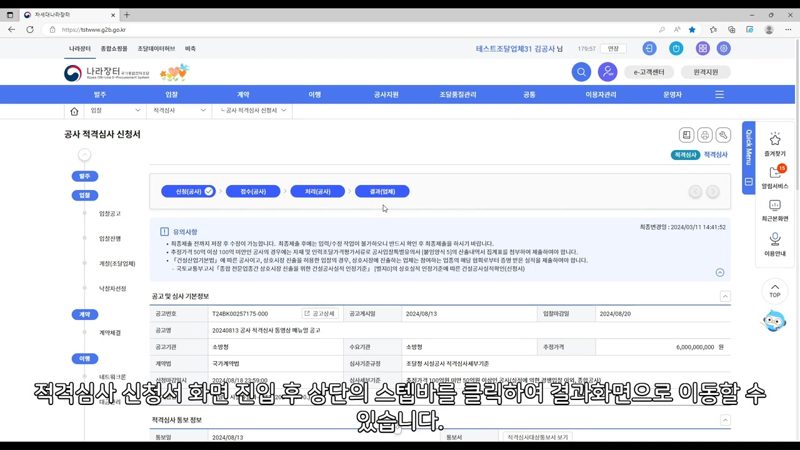Open 공사 적격심사 신청서 breadcrumb dropdown

253,110
